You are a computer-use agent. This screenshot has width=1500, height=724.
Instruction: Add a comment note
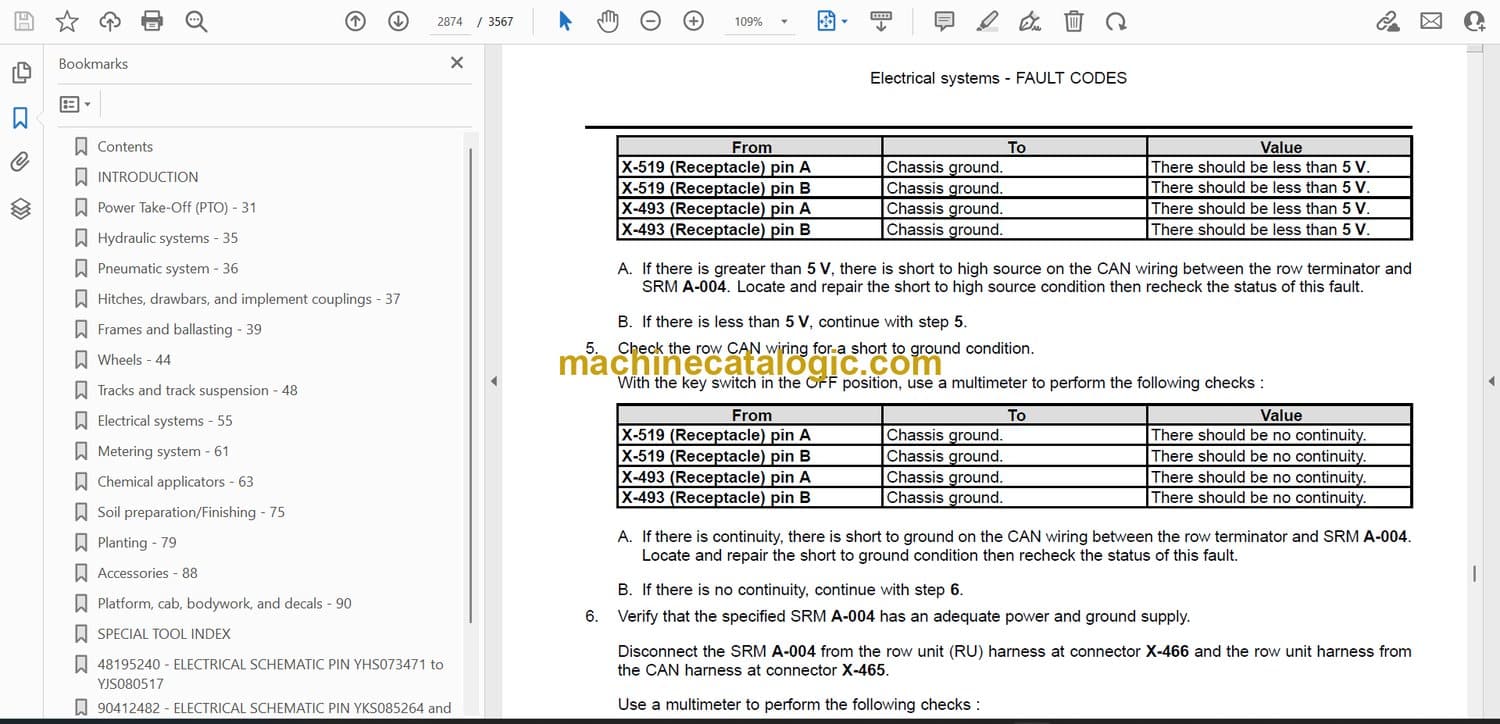point(944,21)
